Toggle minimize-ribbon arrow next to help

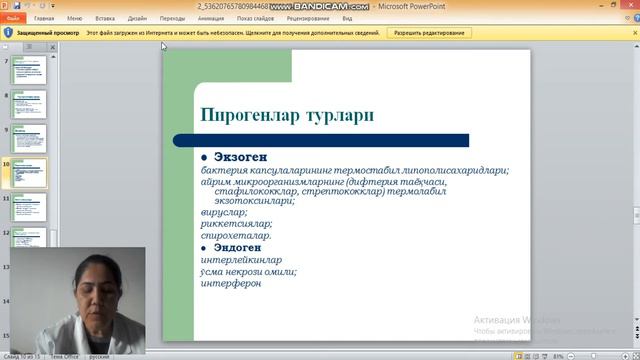click(x=628, y=18)
